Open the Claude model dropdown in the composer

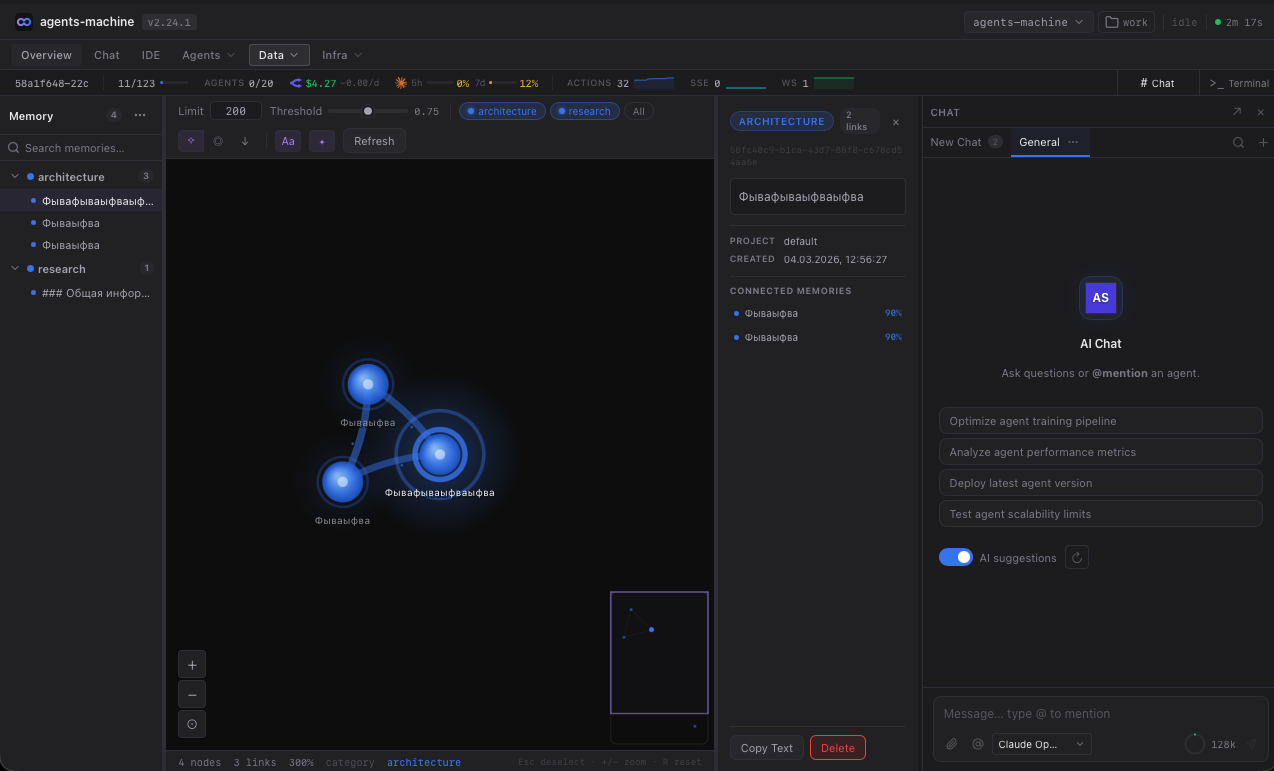pyautogui.click(x=1040, y=744)
